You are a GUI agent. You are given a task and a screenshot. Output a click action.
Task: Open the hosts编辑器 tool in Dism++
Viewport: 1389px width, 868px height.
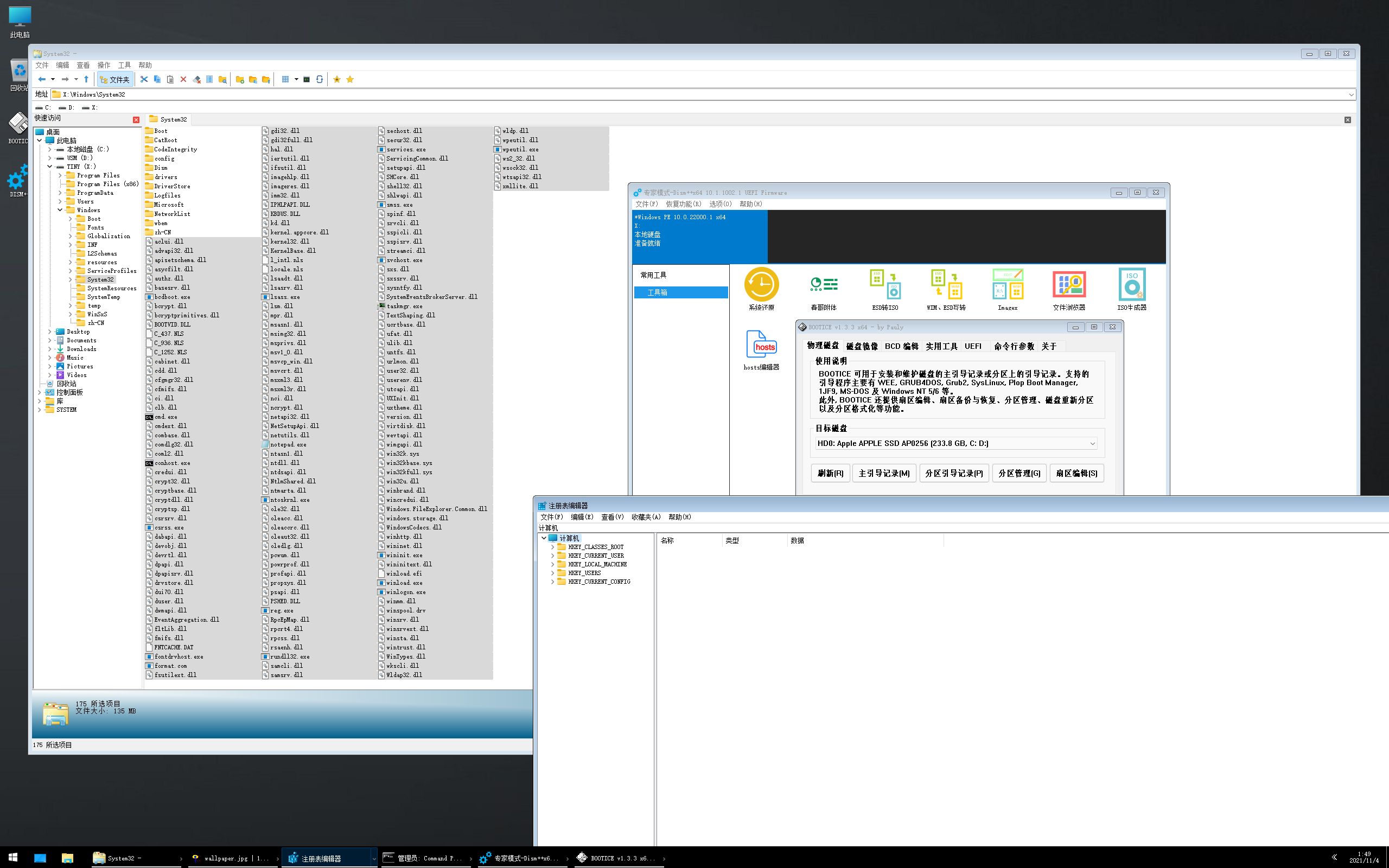pyautogui.click(x=761, y=350)
